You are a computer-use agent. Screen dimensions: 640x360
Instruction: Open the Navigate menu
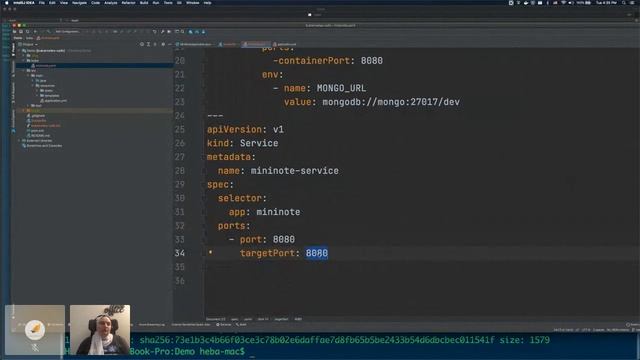tap(79, 3)
